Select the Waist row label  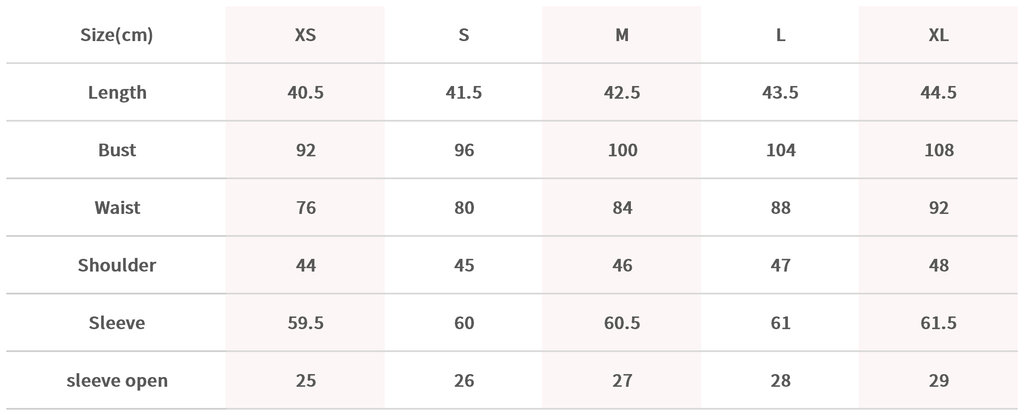click(x=117, y=208)
